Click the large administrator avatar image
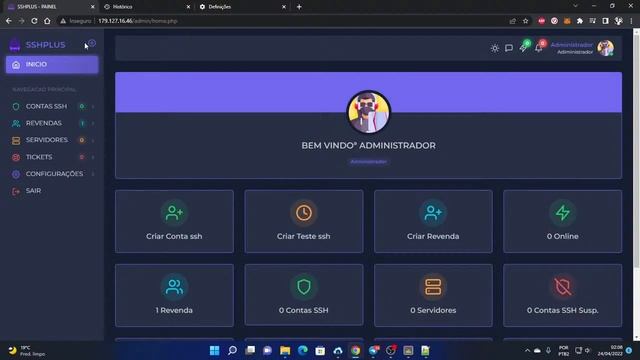Viewport: 640px width, 360px height. pos(369,112)
